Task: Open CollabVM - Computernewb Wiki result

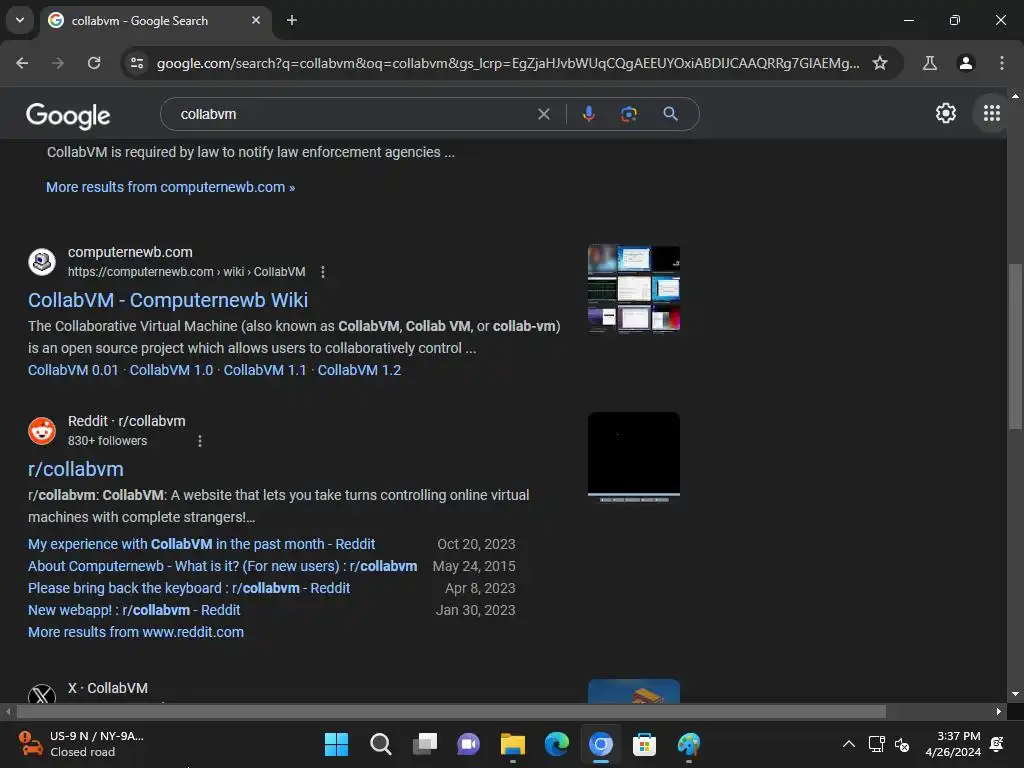Action: point(168,300)
